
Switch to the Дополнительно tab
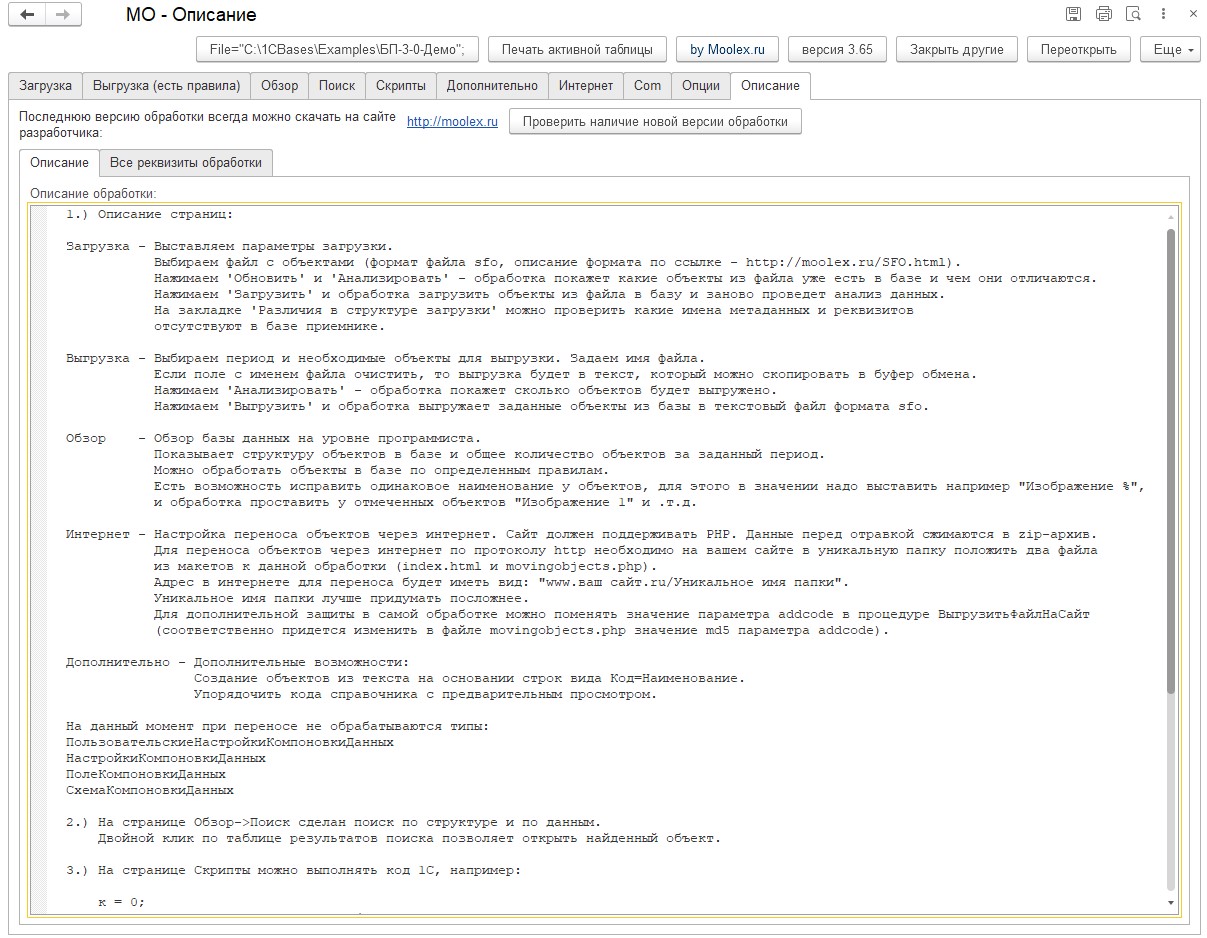coord(492,86)
